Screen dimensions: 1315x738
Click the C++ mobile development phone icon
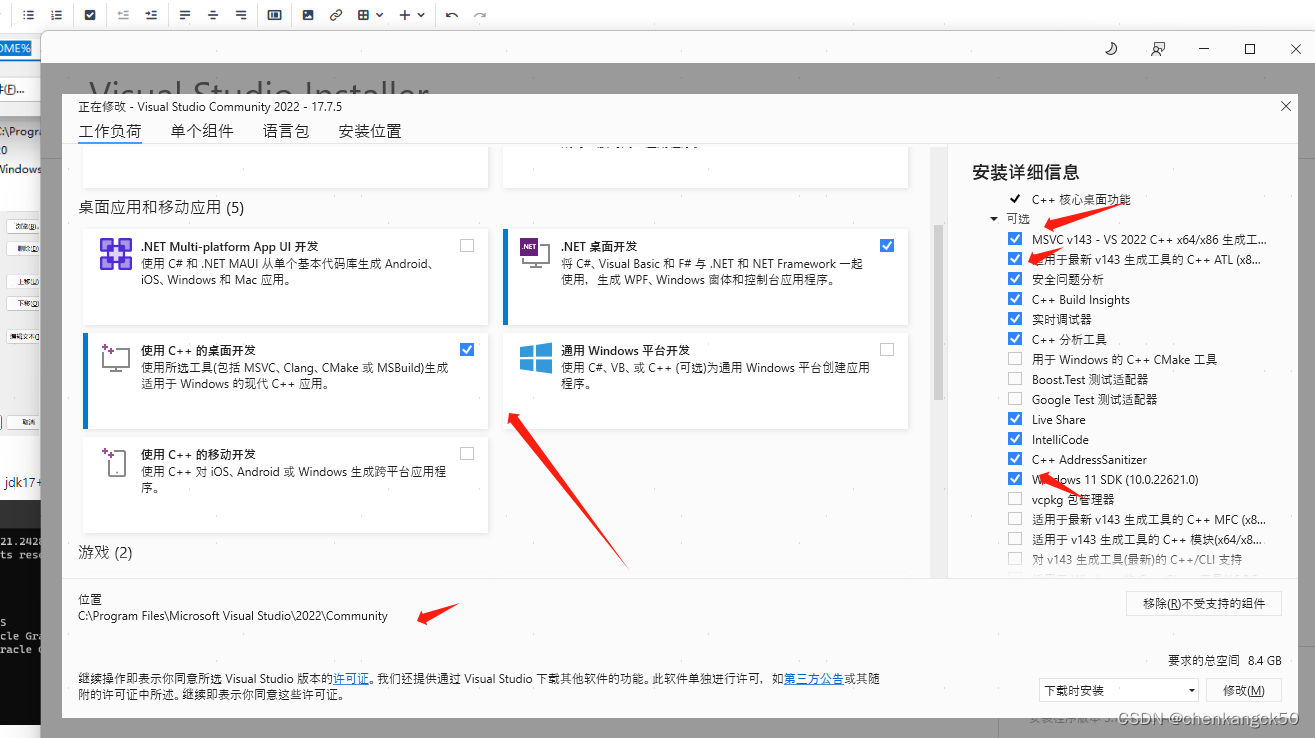[115, 461]
